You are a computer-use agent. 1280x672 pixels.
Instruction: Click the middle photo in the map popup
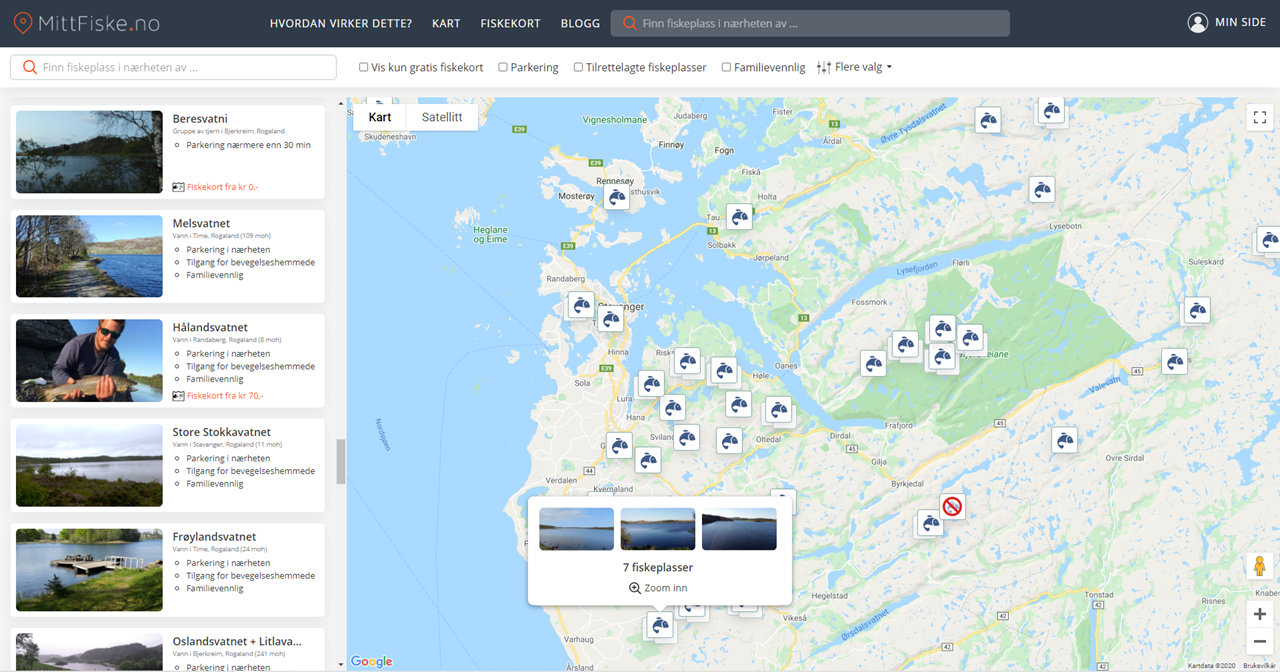coord(658,529)
